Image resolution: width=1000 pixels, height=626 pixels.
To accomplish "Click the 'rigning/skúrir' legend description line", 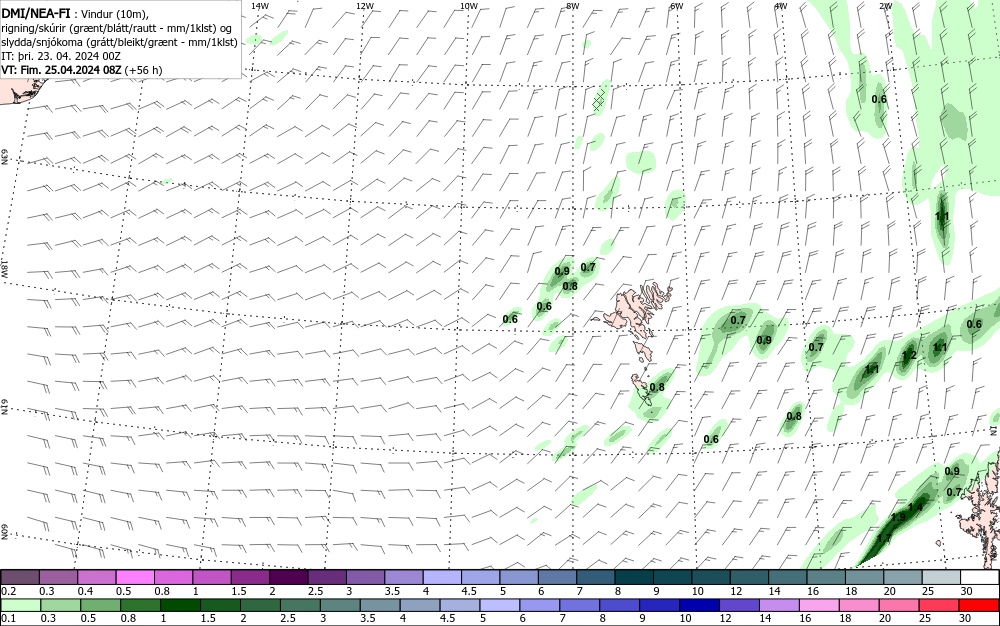I will [117, 28].
